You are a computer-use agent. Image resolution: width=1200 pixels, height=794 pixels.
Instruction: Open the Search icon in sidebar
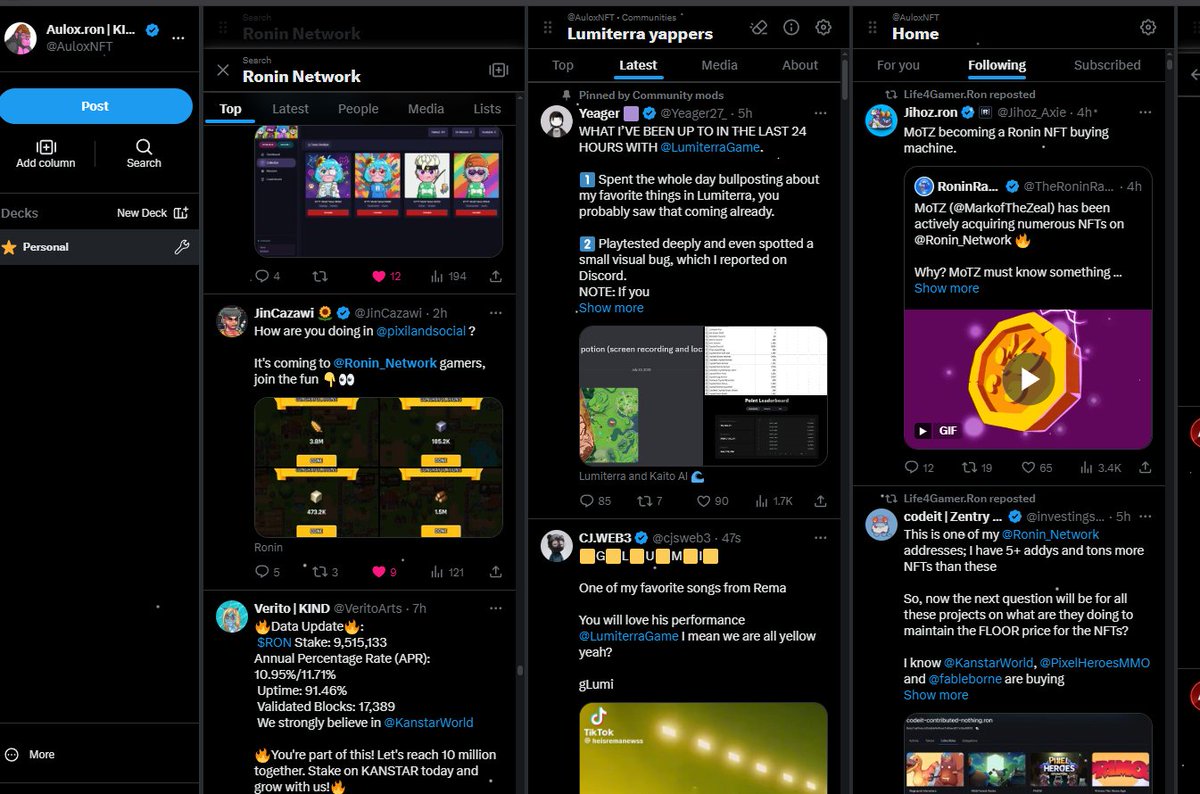click(x=144, y=147)
